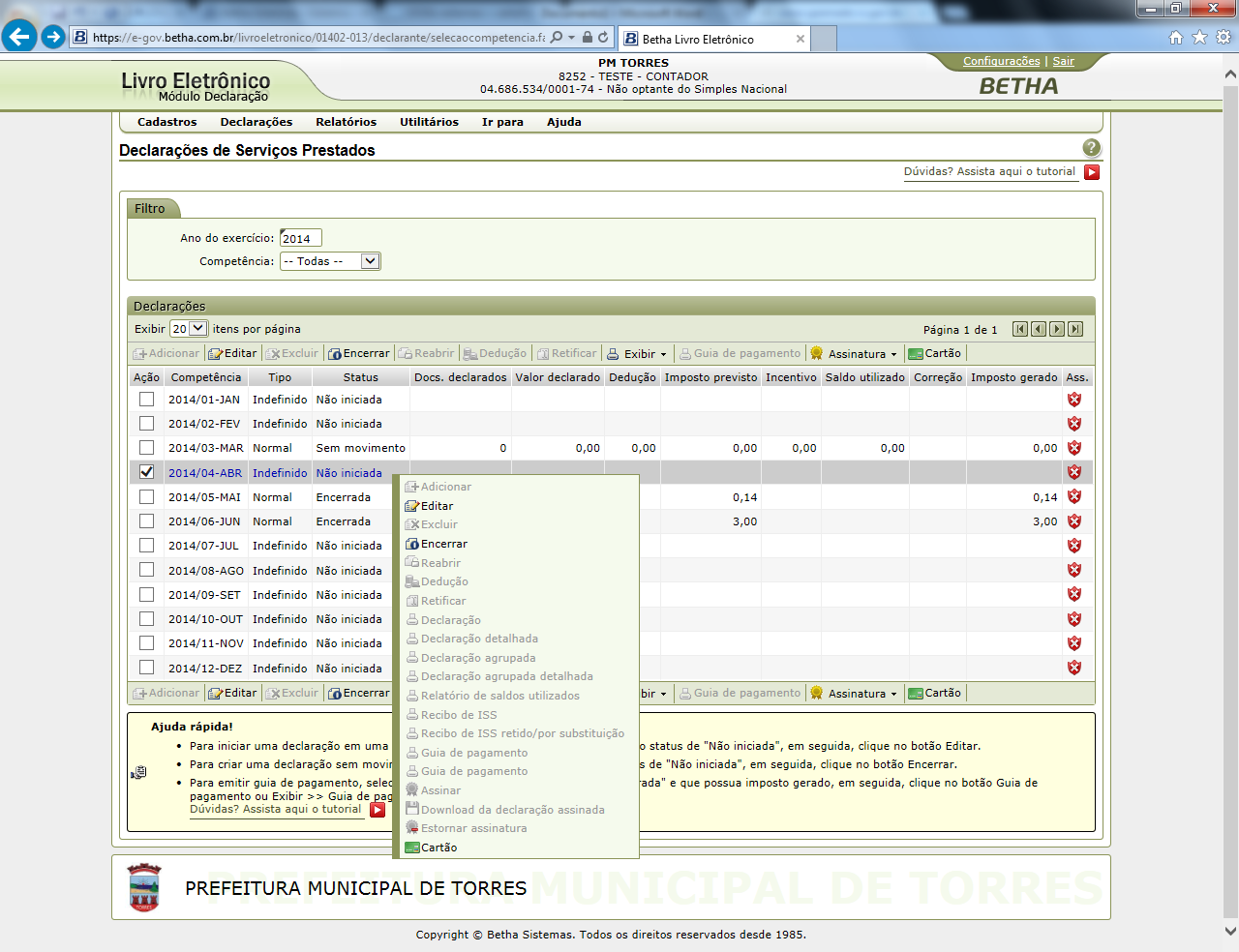The image size is (1239, 952).
Task: Check the box for 2014/06-JUN
Action: coord(146,521)
